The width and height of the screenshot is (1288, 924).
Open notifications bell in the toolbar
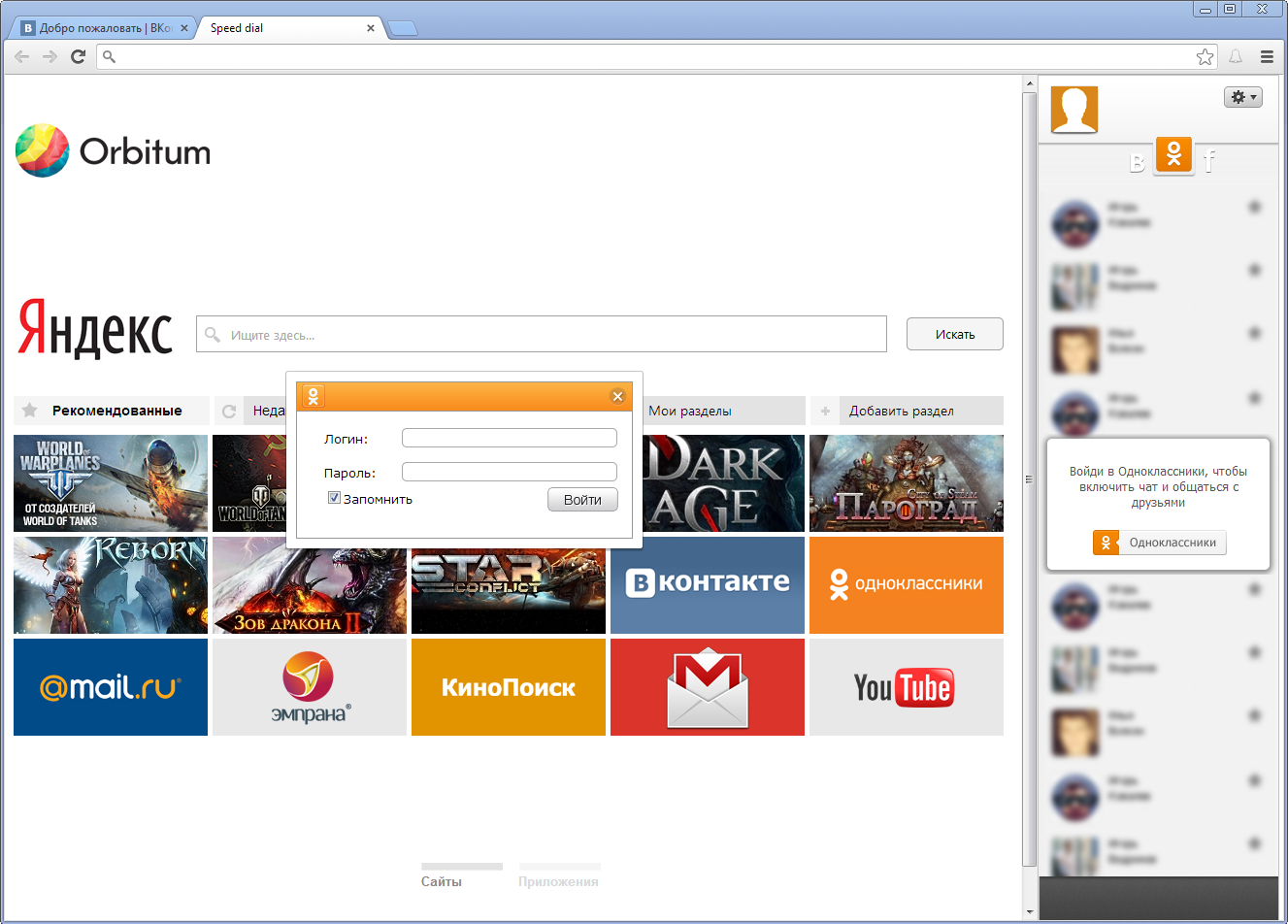(x=1236, y=56)
